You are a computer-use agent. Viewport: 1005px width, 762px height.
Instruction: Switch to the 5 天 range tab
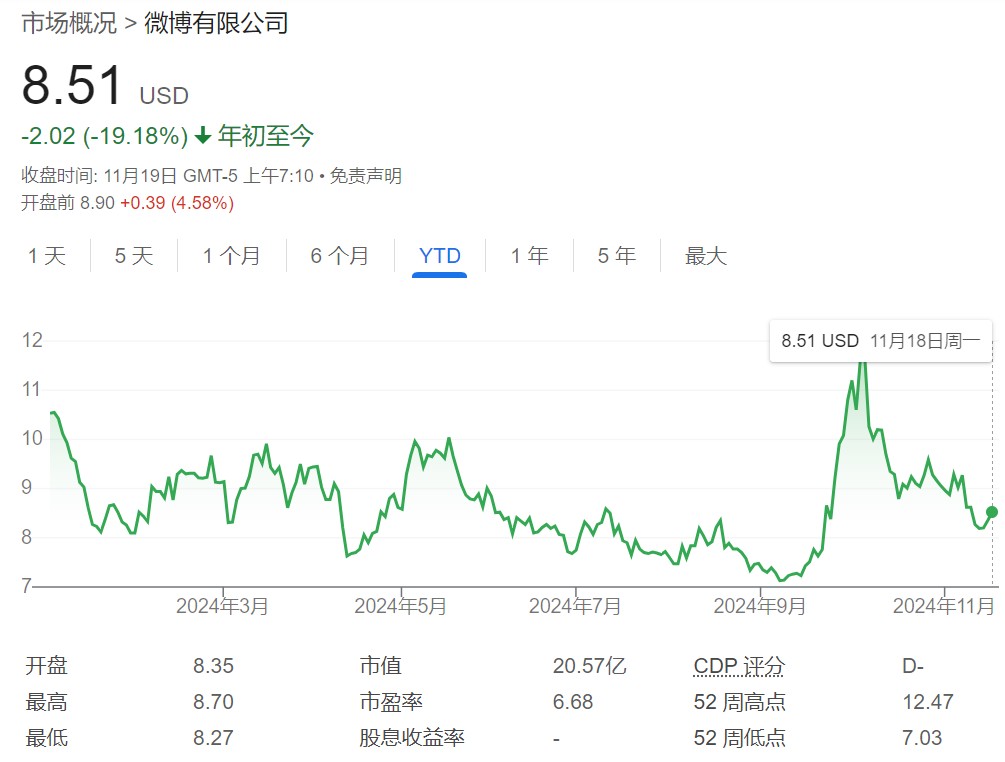pyautogui.click(x=134, y=256)
